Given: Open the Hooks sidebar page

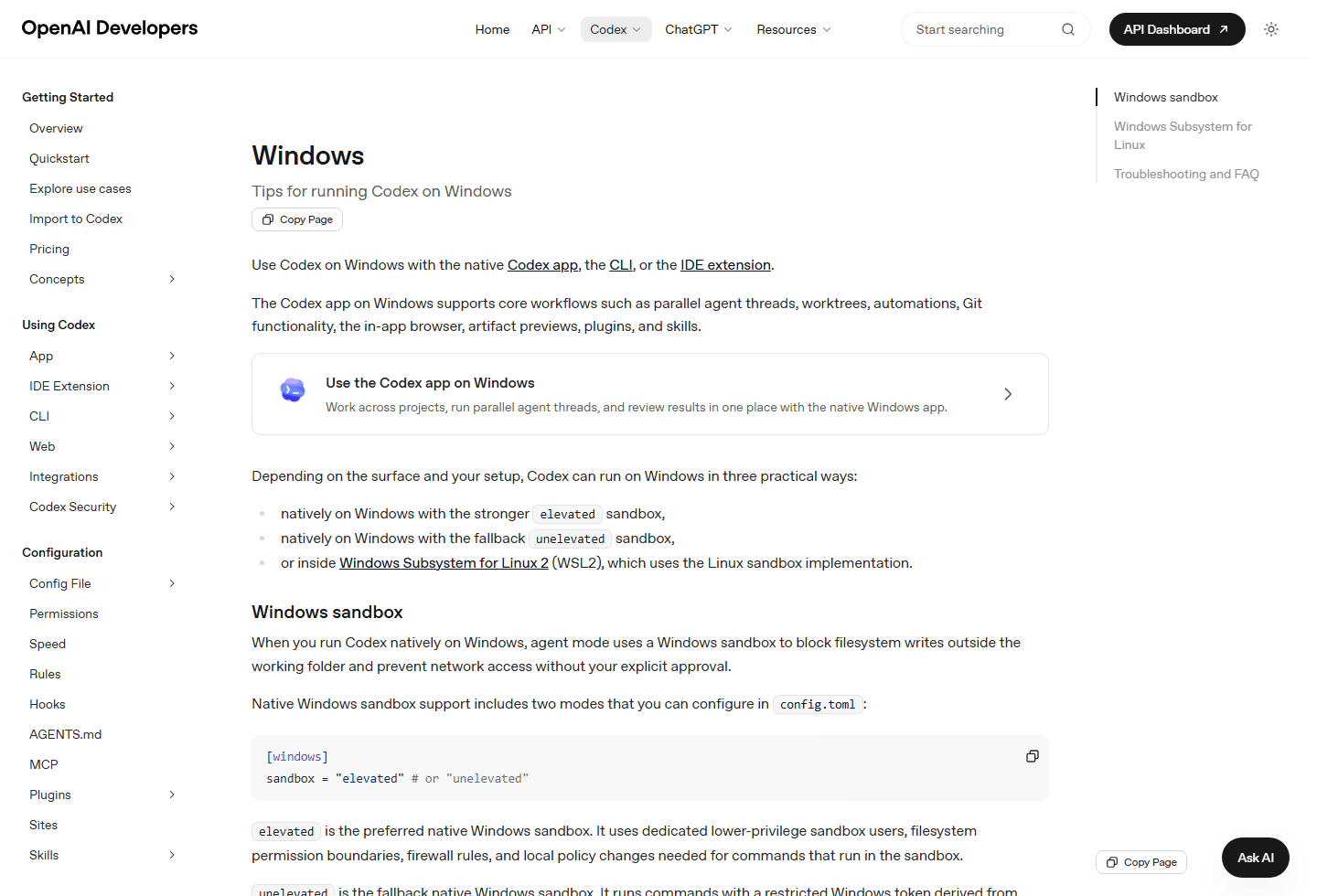Looking at the screenshot, I should (48, 704).
